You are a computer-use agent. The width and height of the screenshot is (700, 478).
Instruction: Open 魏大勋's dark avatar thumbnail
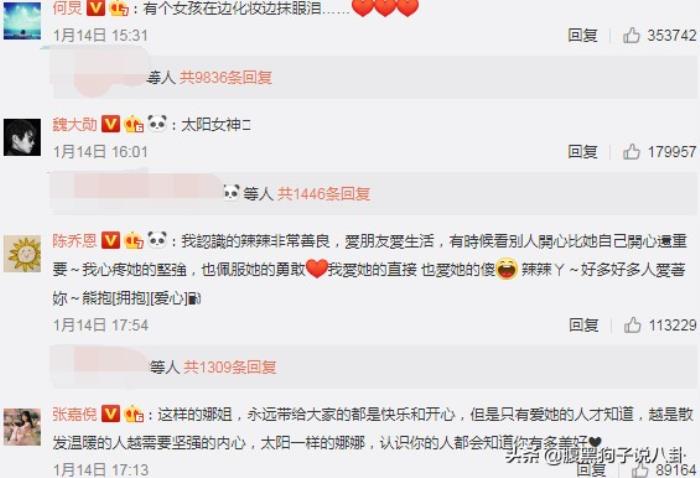click(22, 137)
